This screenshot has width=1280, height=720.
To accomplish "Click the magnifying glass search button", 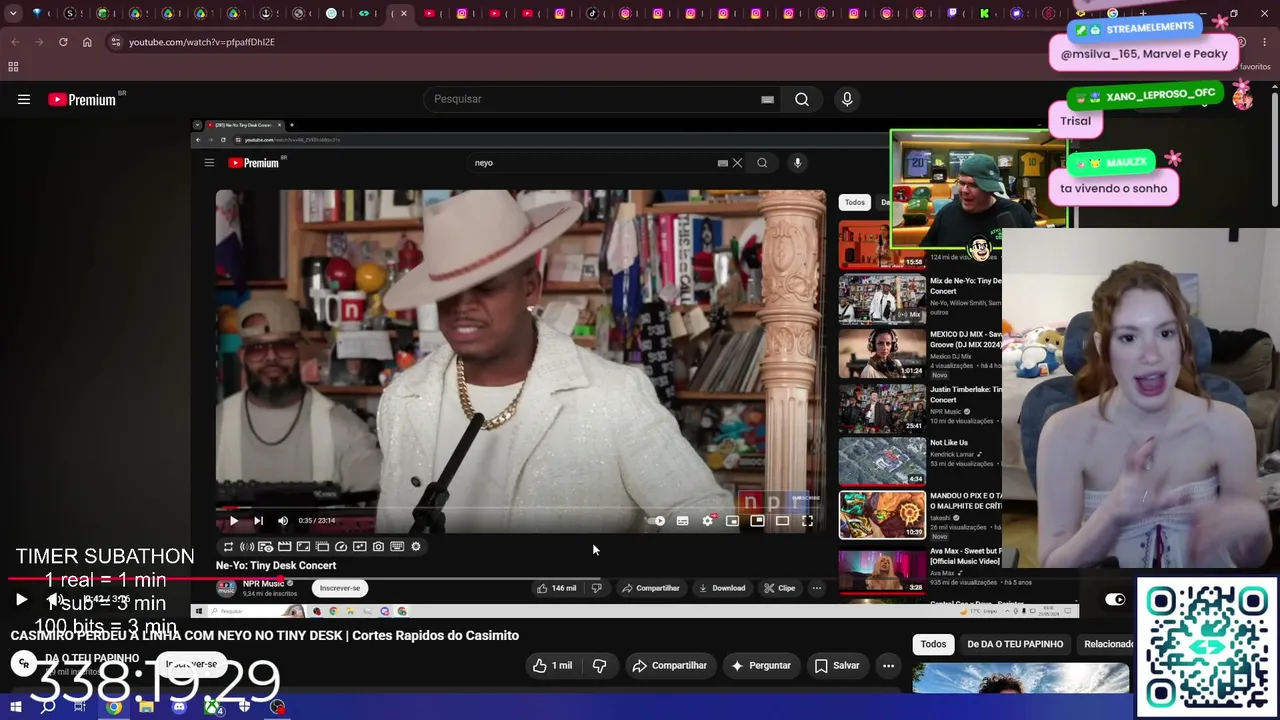I will [x=802, y=99].
